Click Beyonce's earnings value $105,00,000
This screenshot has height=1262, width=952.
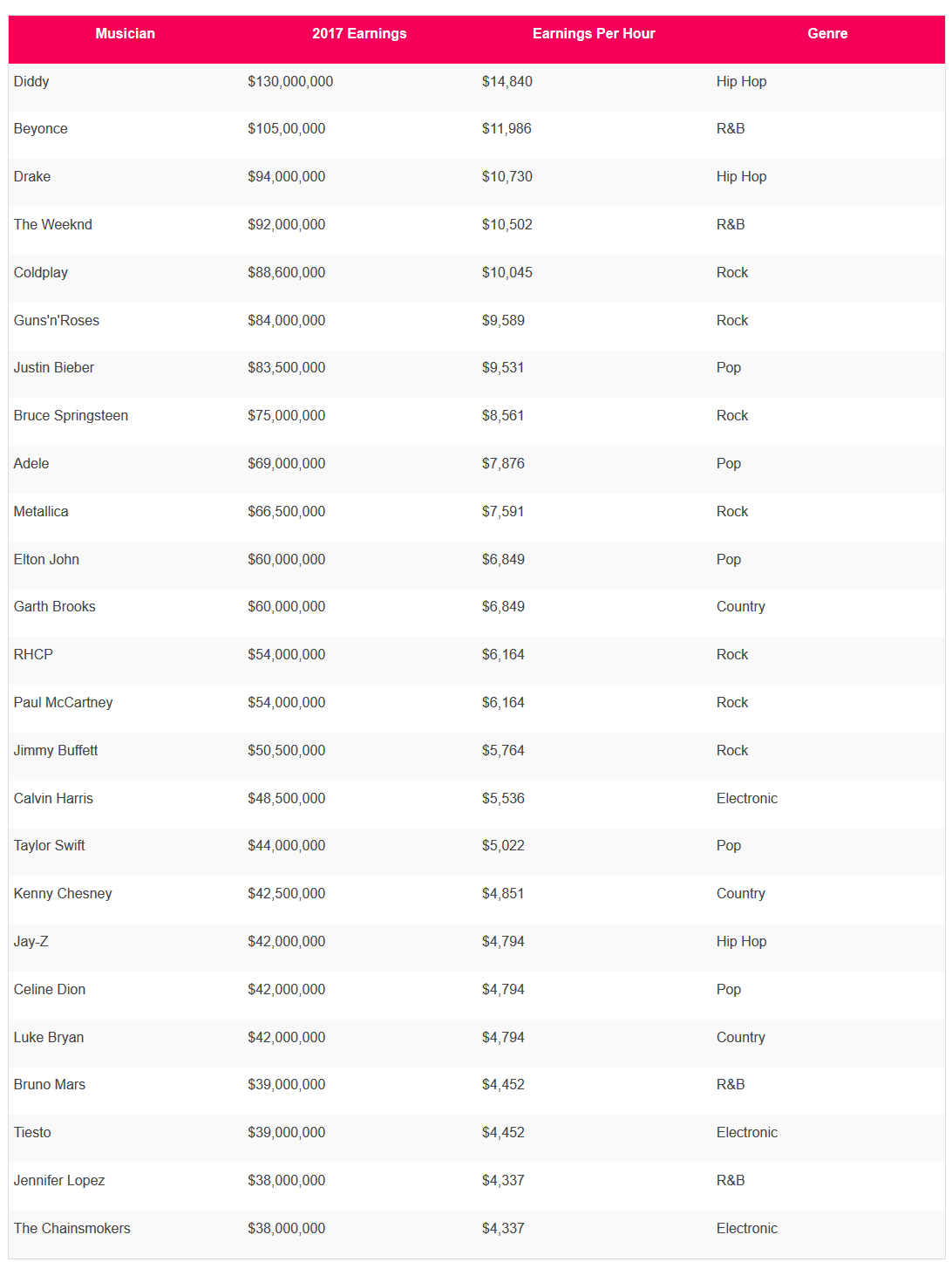pyautogui.click(x=286, y=129)
